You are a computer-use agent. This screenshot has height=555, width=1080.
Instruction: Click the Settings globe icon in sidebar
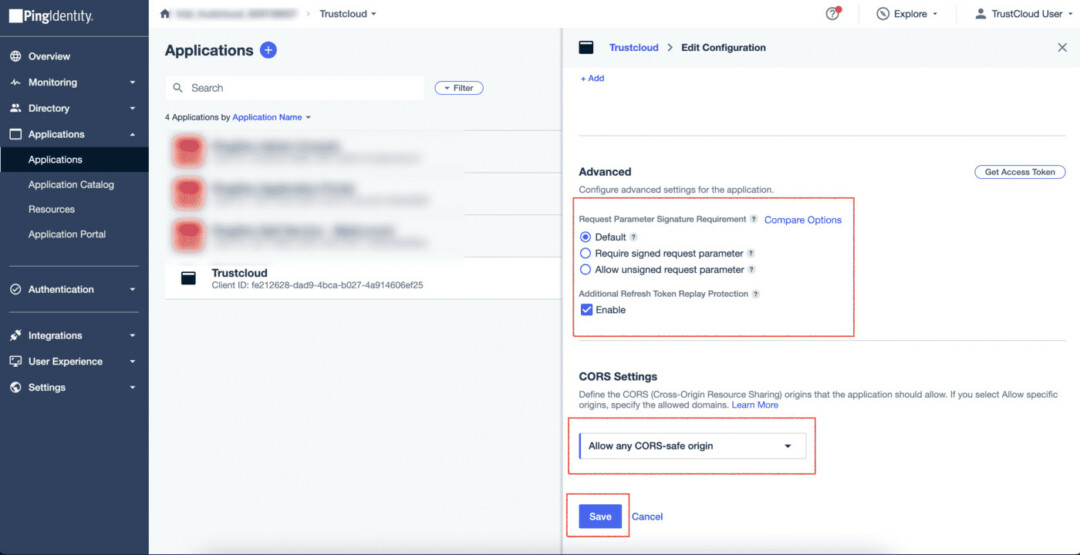(15, 388)
